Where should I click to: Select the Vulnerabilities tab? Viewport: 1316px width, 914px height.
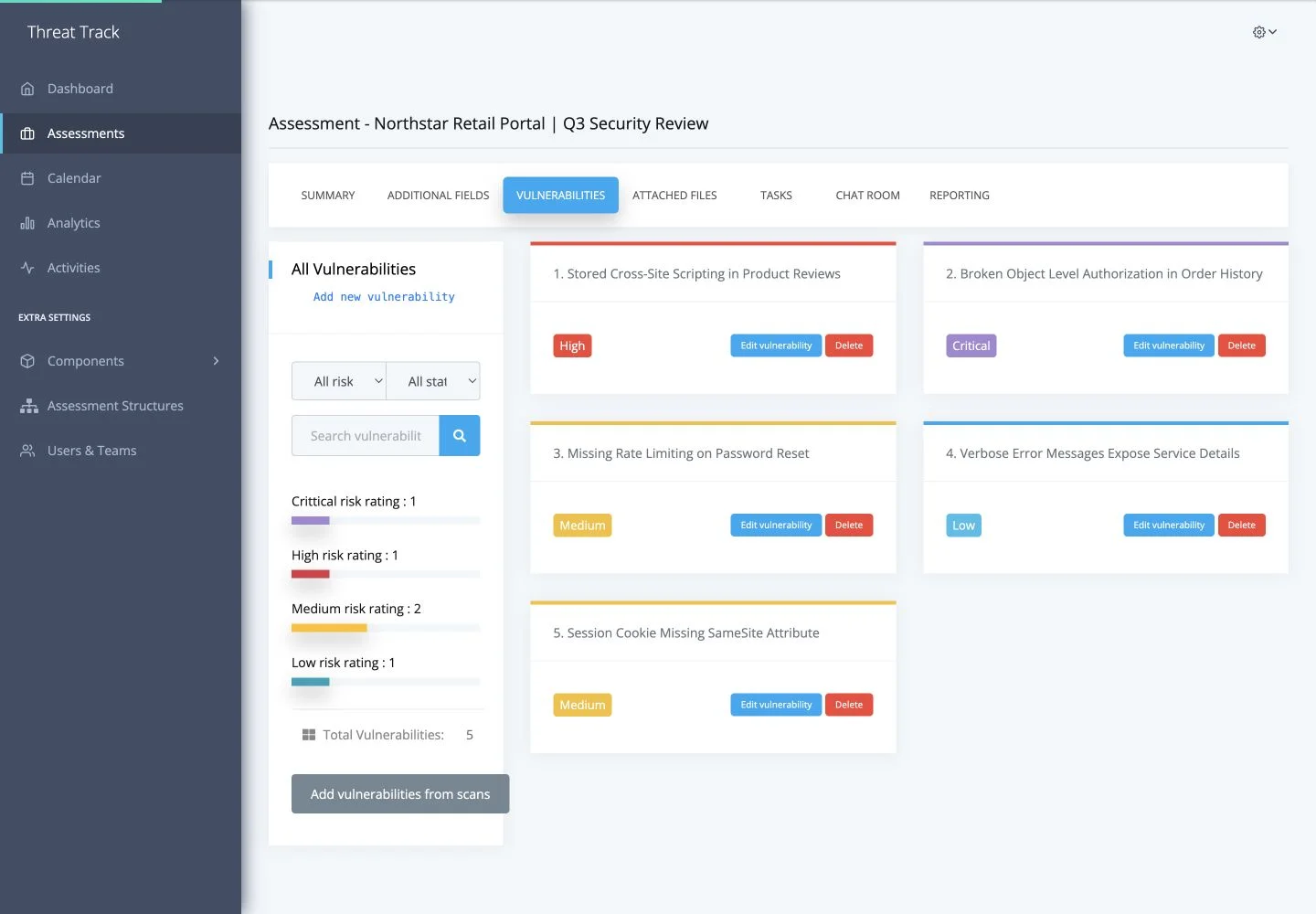pyautogui.click(x=560, y=196)
